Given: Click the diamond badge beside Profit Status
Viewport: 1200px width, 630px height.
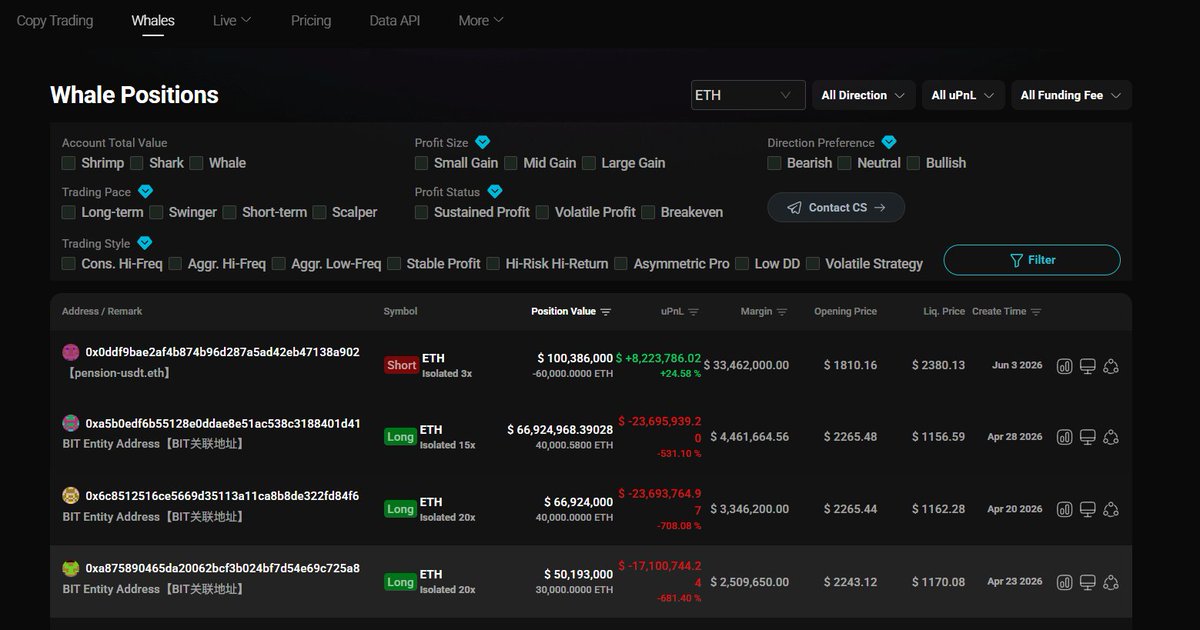Looking at the screenshot, I should 495,191.
